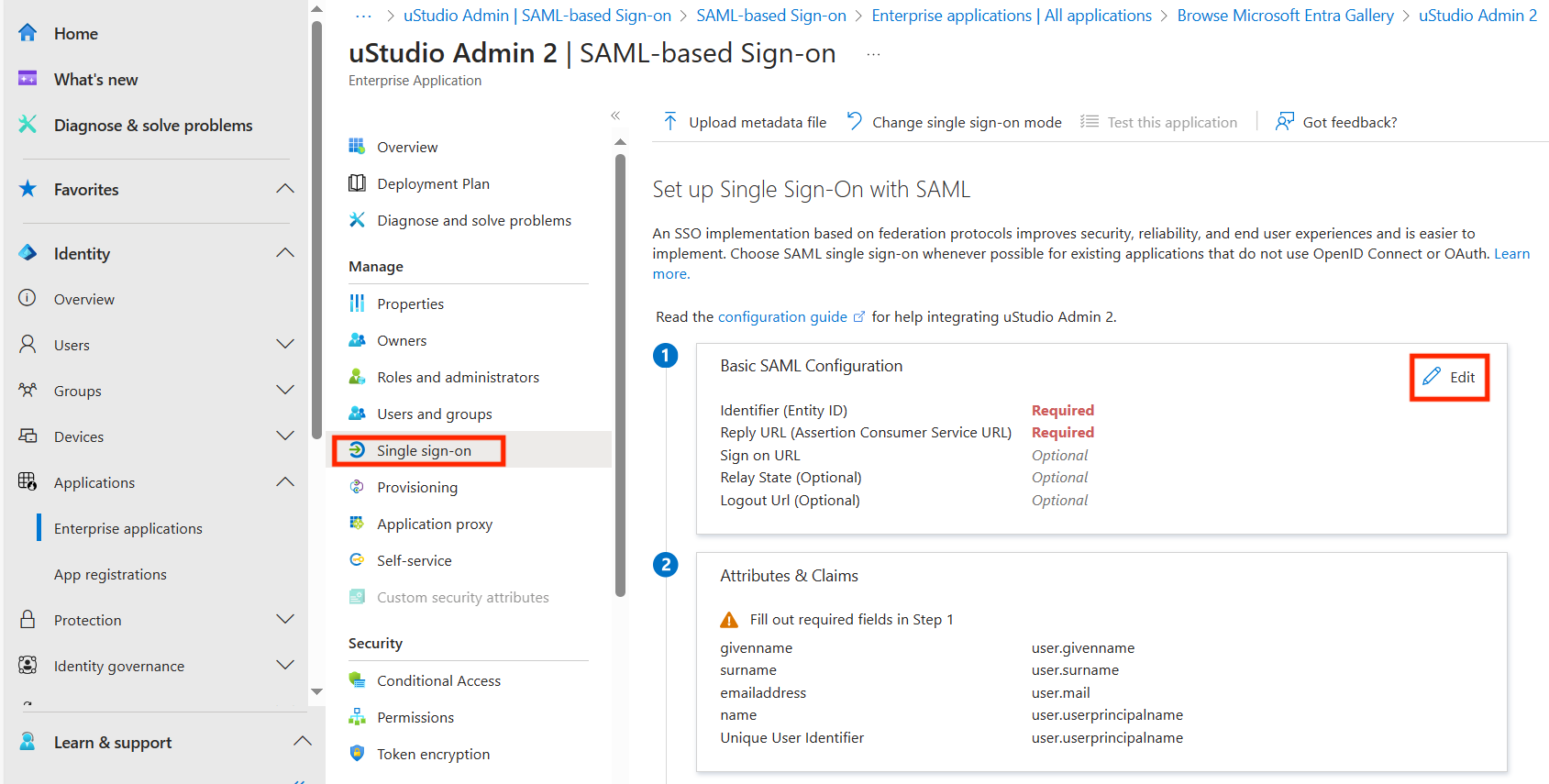Collapse the Favorites section chevron
Viewport: 1549px width, 784px height.
tap(285, 189)
